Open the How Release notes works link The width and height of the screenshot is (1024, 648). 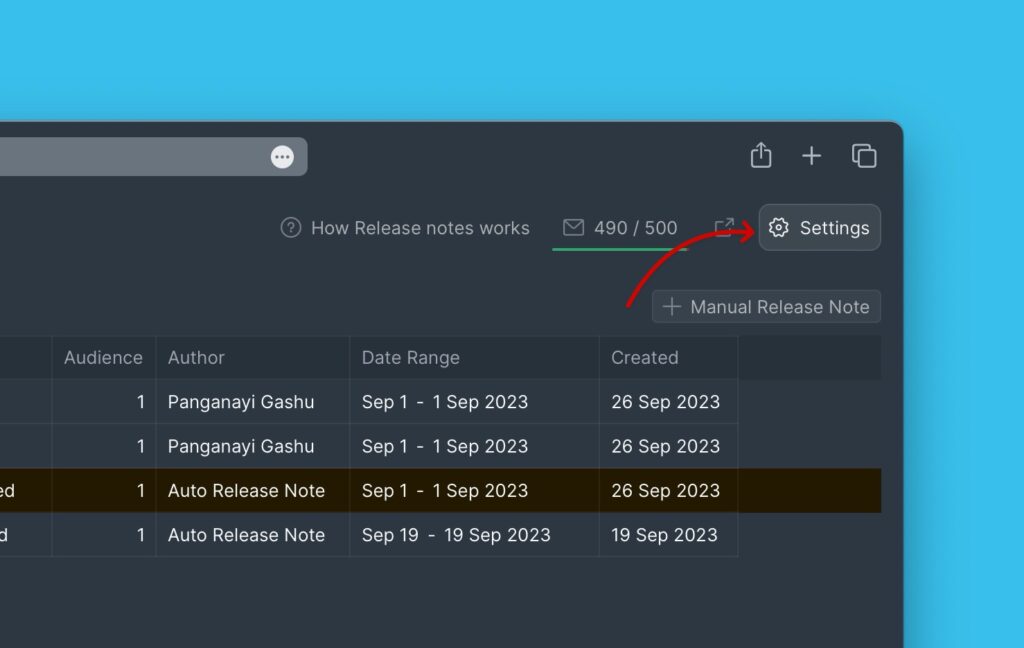(421, 228)
